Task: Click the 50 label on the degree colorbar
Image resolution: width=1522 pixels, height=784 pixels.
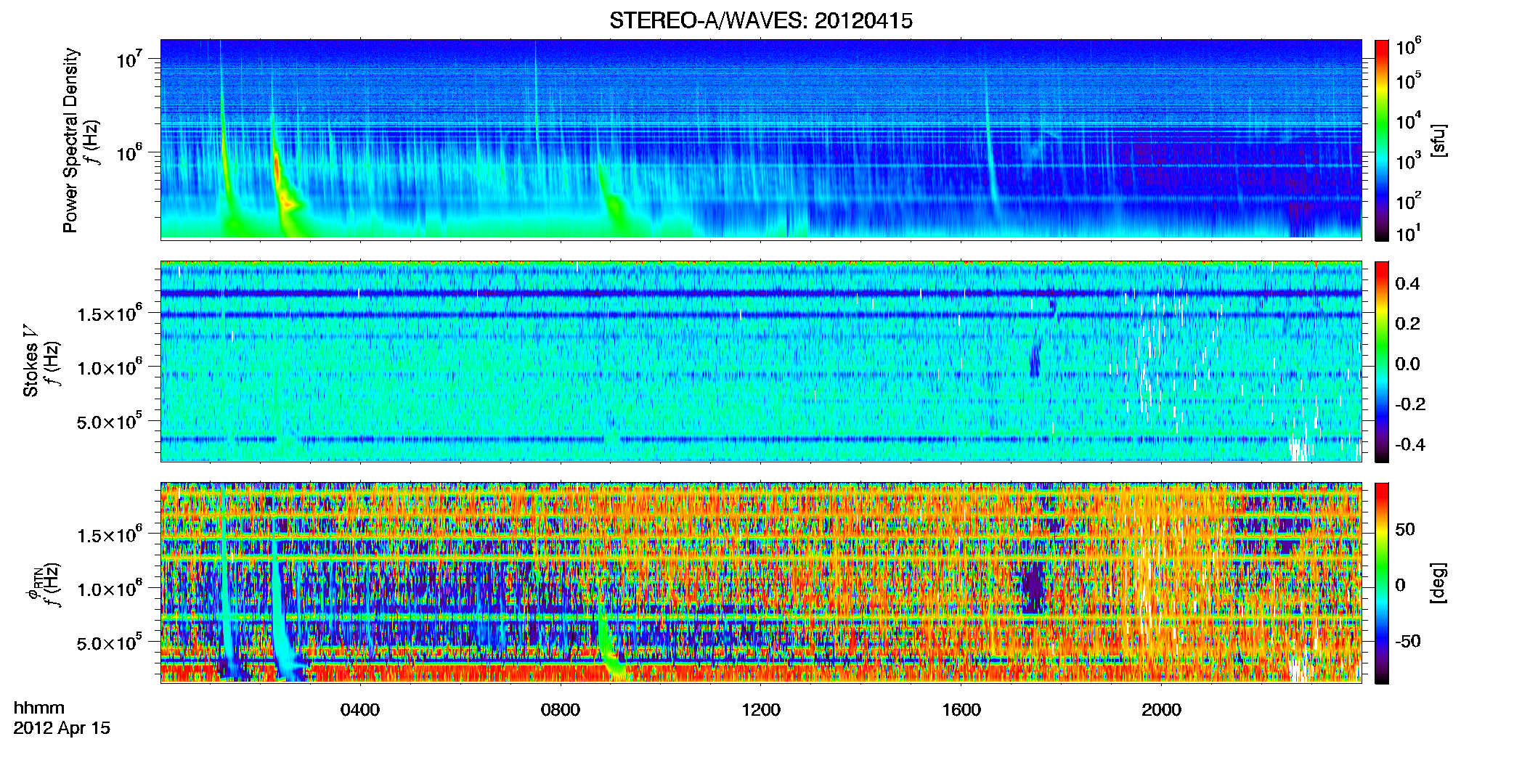Action: [x=1404, y=529]
